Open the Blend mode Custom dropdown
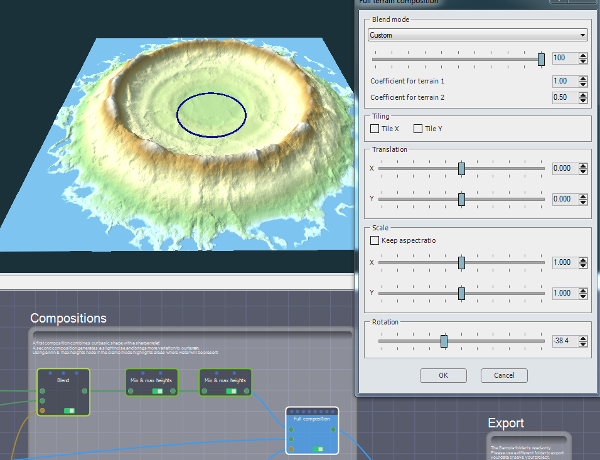600x460 pixels. click(477, 35)
